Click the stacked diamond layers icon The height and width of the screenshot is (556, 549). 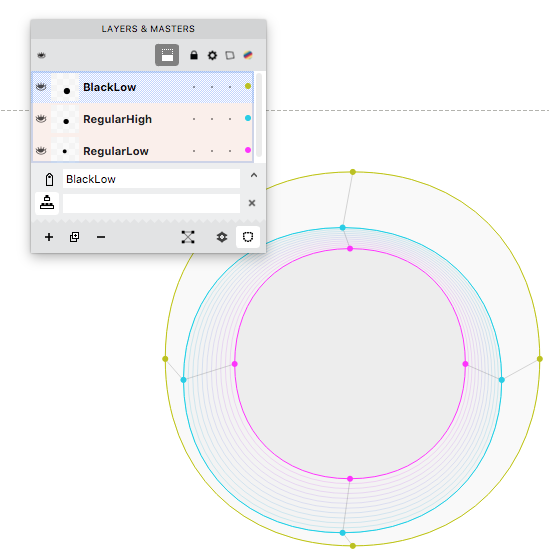(222, 237)
